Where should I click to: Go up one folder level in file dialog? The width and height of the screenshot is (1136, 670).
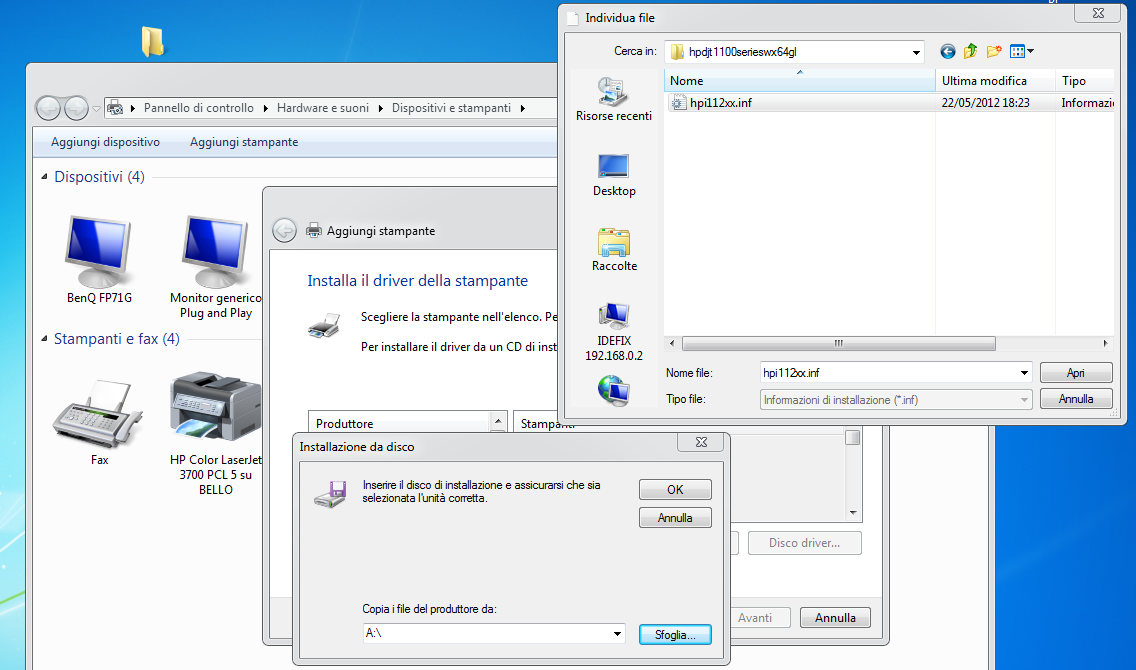970,51
